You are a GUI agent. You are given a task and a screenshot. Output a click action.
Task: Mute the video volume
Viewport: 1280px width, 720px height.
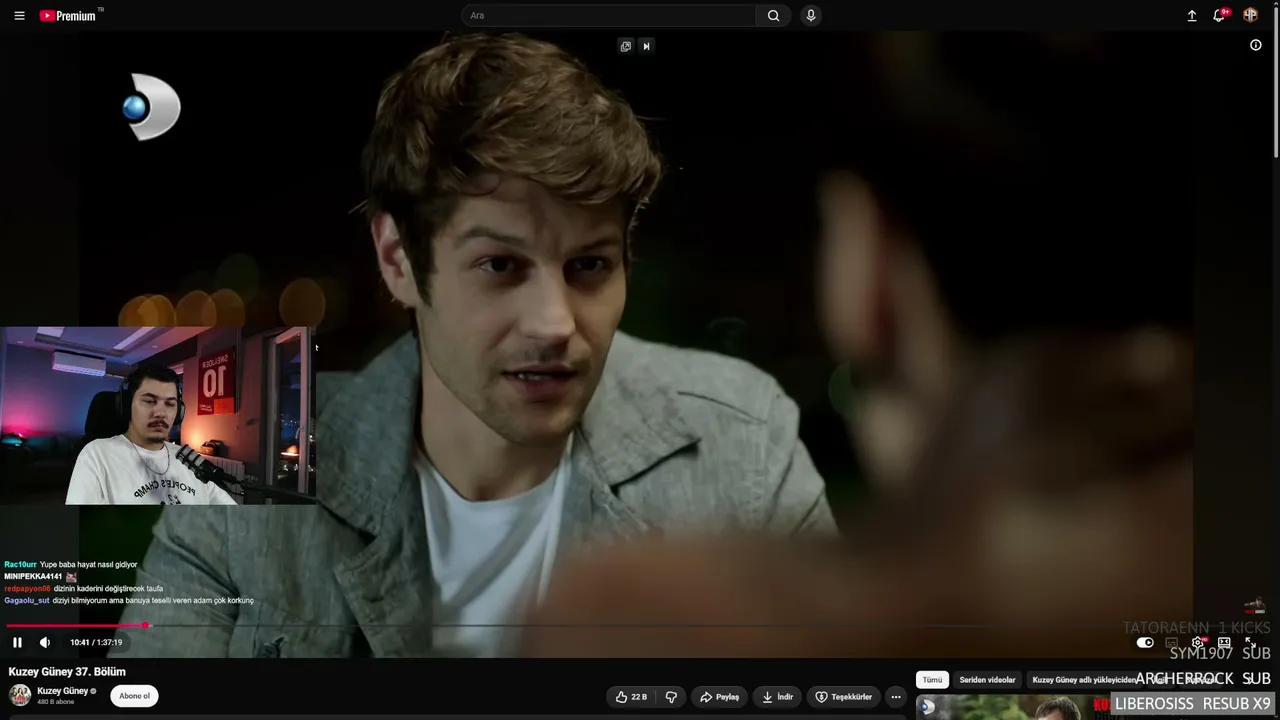click(x=45, y=642)
